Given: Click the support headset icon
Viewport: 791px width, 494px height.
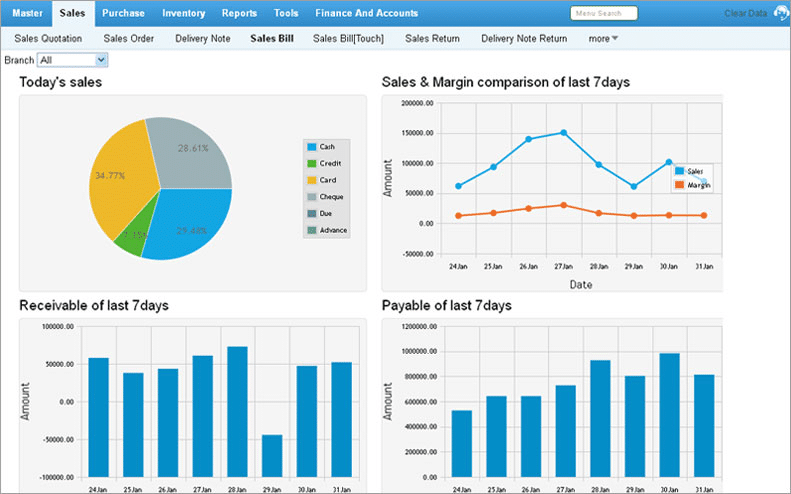Looking at the screenshot, I should click(780, 14).
